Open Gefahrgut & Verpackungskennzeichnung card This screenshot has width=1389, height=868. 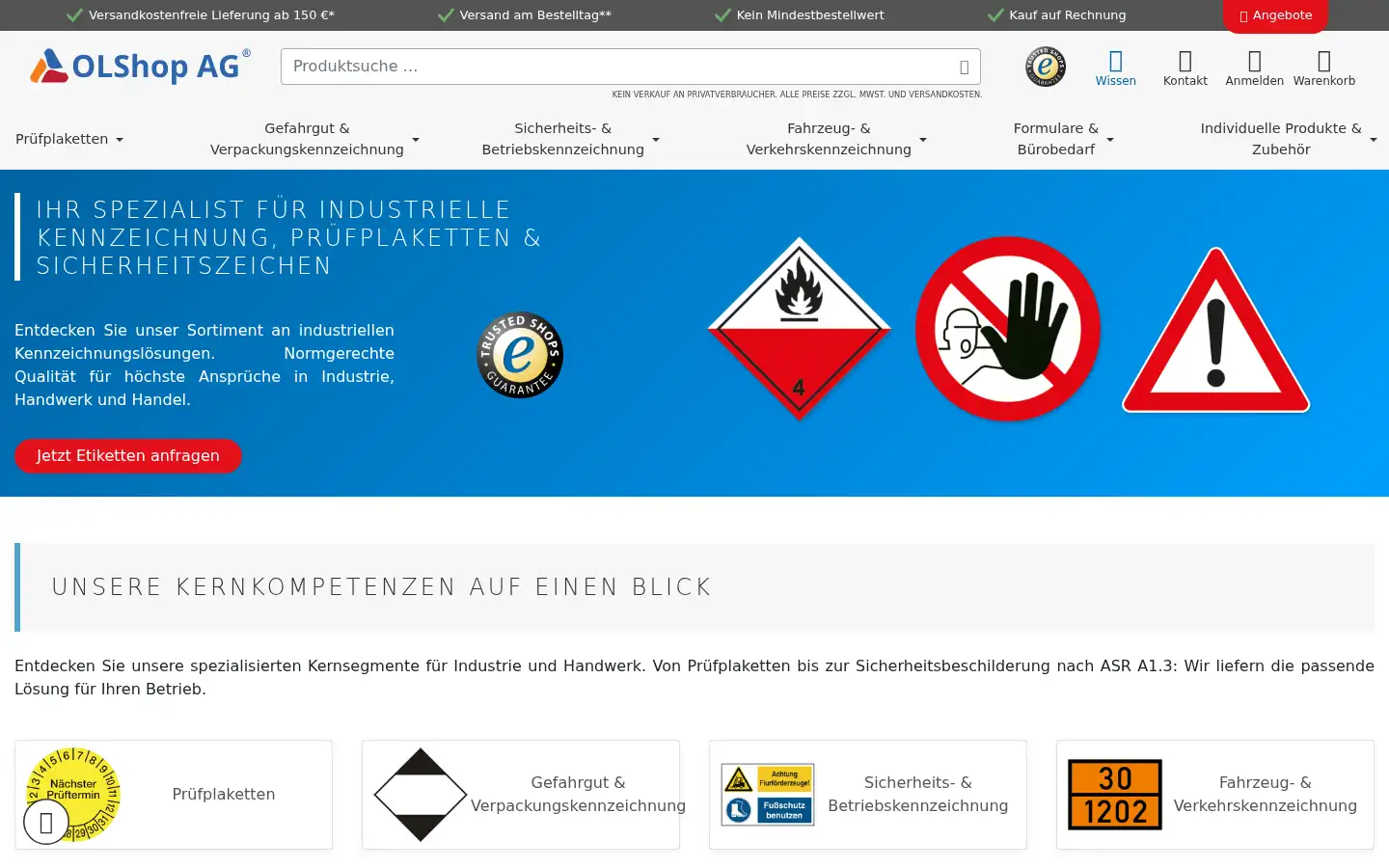coord(521,795)
